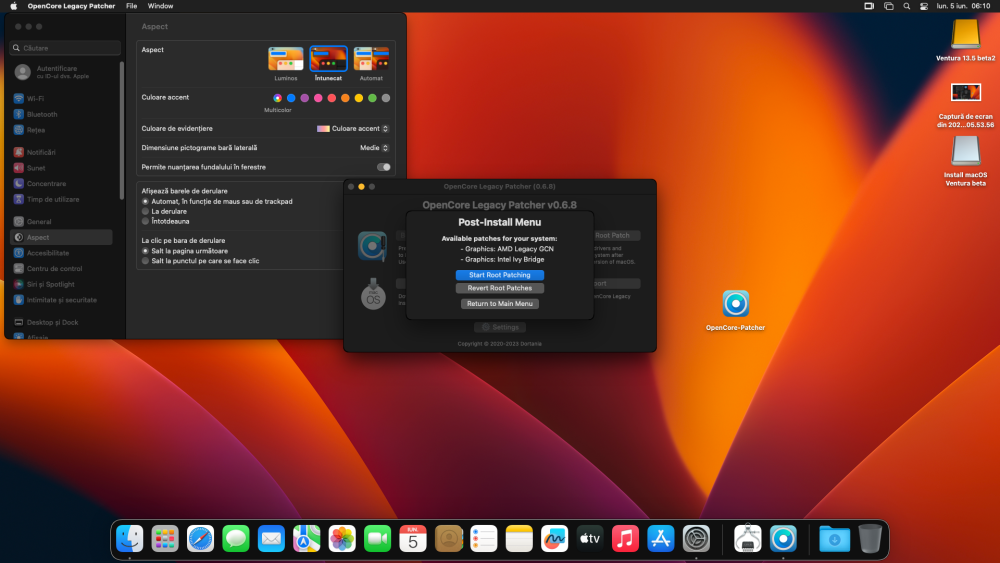Open Control Center in the menu bar
Screen dimensions: 1000x563
point(923,6)
